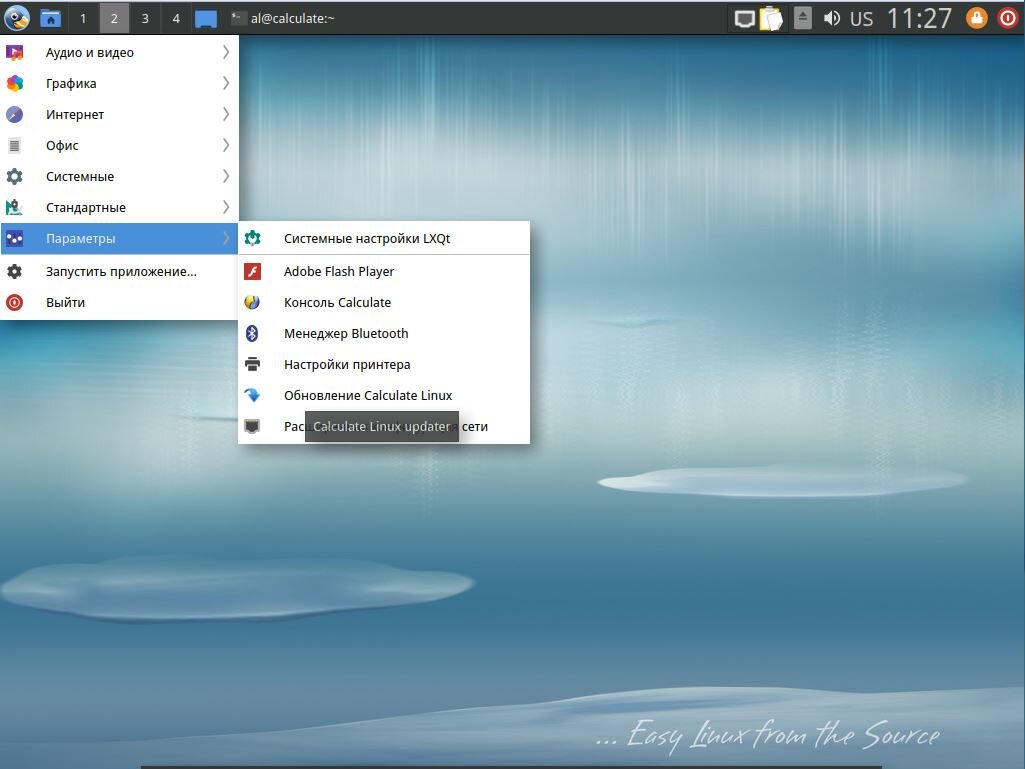Switch to workspace 3

pos(145,17)
